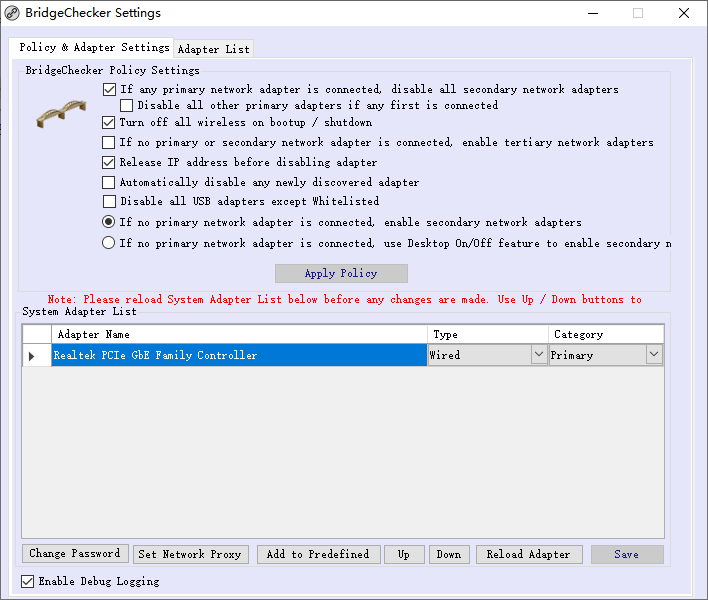This screenshot has width=708, height=600.
Task: Close the BridgeChecker Settings window
Action: (684, 14)
